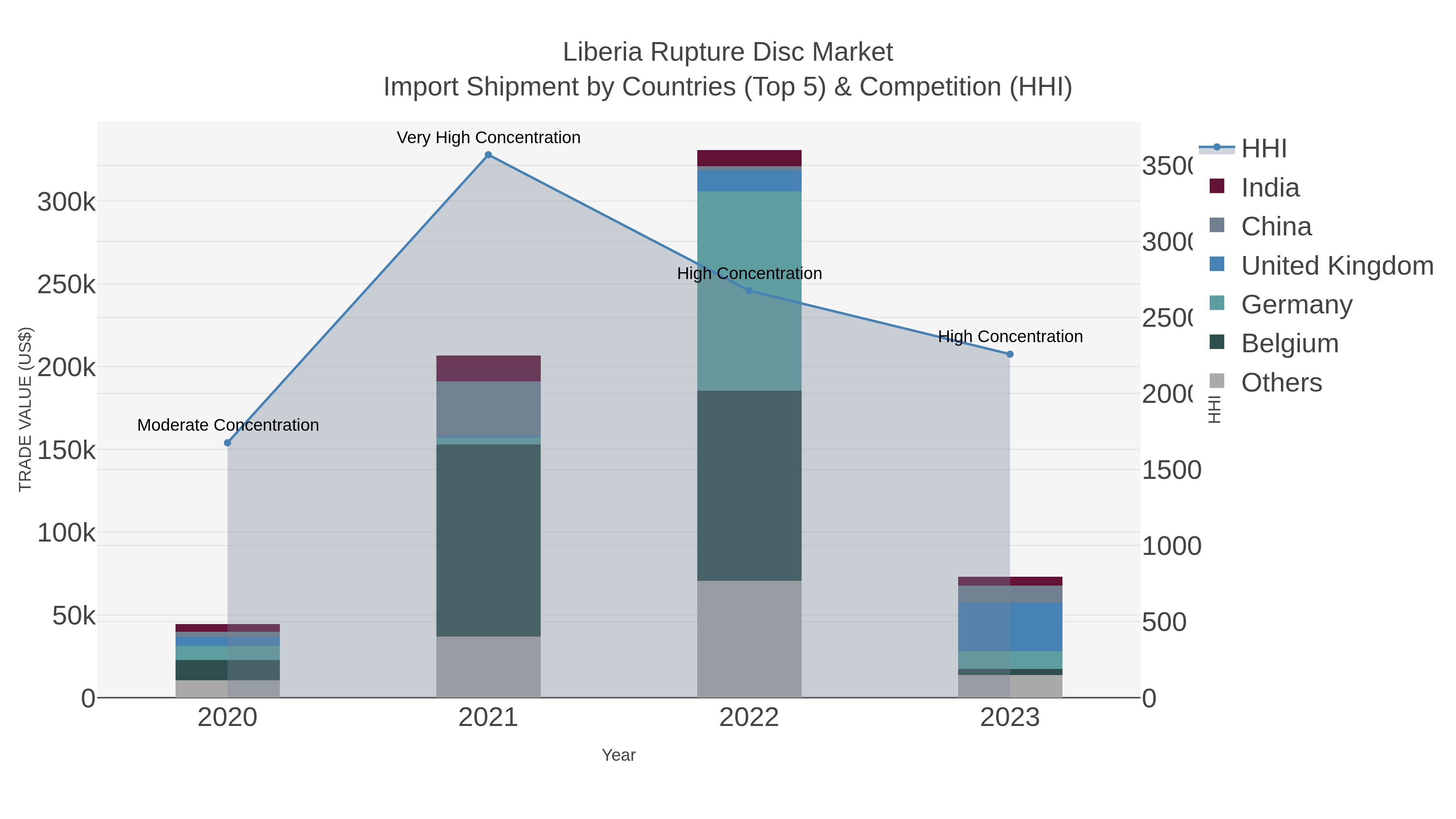Viewport: 1456px width, 819px height.
Task: Click the HHI data point for 2022
Action: [749, 290]
